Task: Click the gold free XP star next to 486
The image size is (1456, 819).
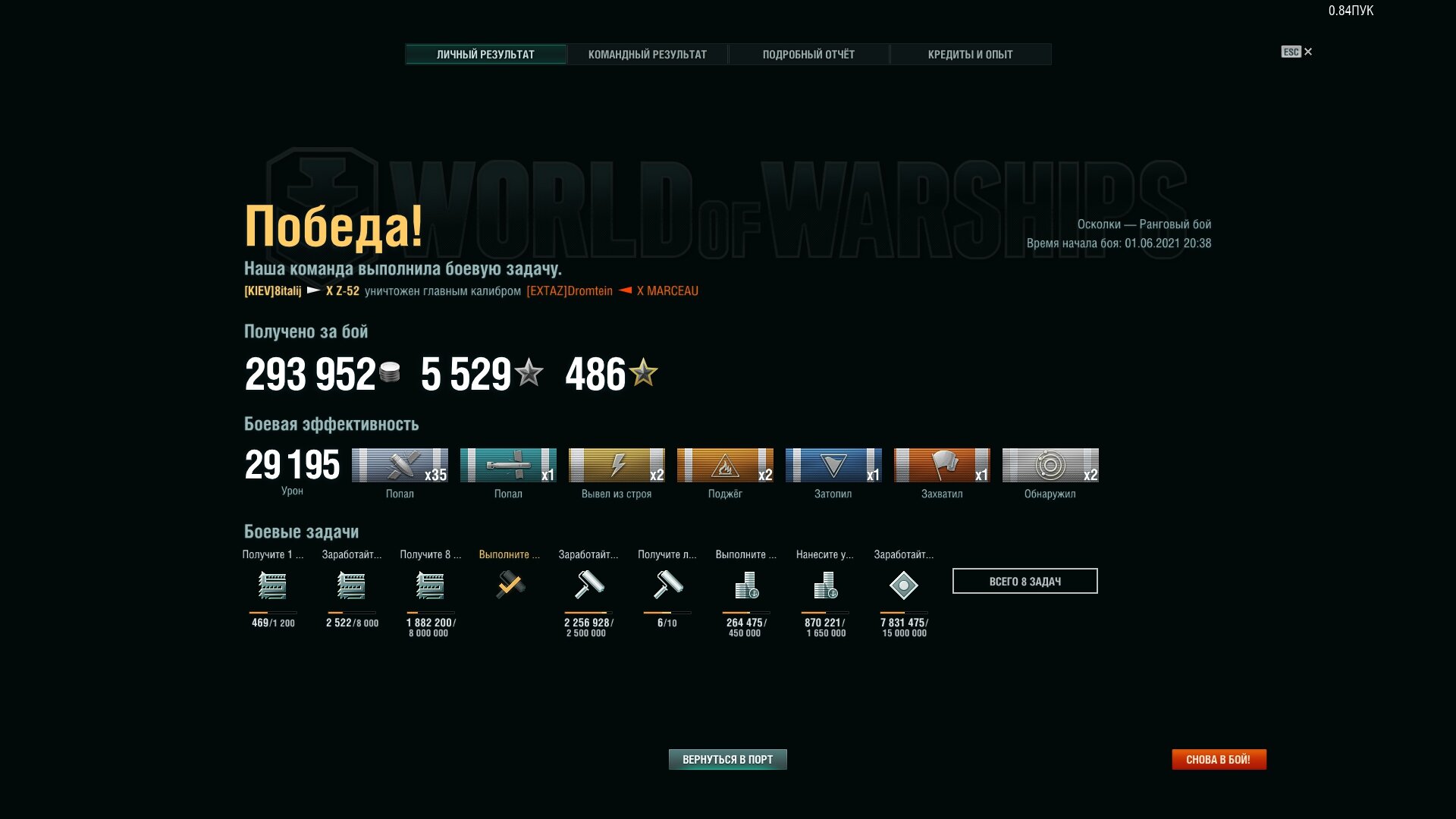Action: tap(643, 372)
